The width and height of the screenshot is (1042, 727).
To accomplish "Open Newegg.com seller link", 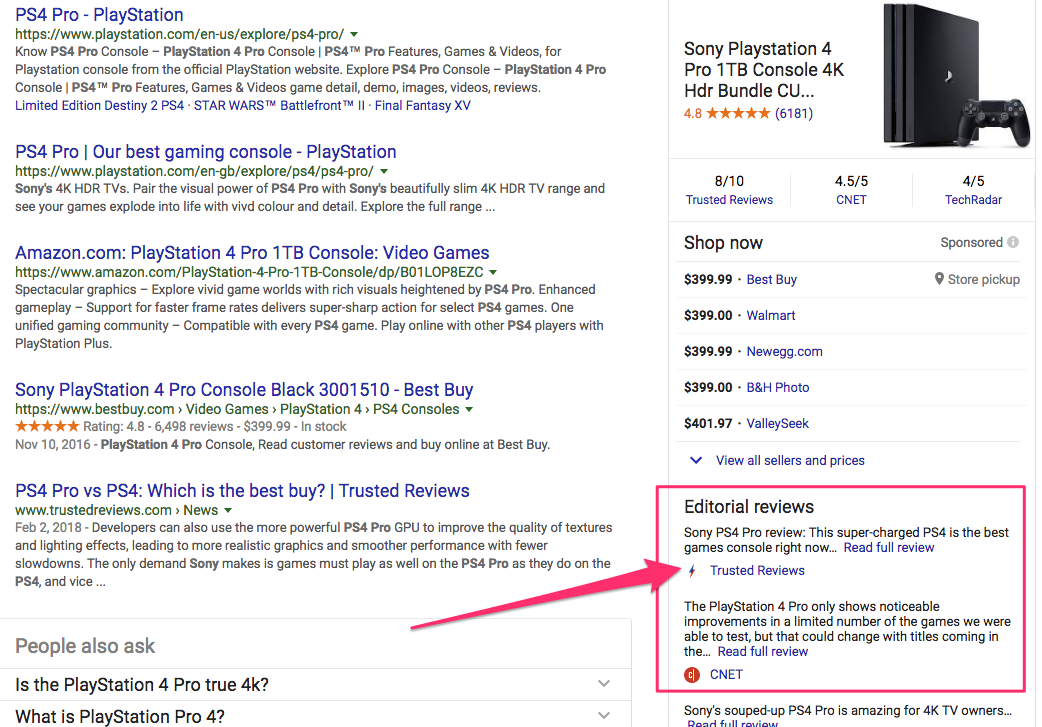I will [x=785, y=352].
